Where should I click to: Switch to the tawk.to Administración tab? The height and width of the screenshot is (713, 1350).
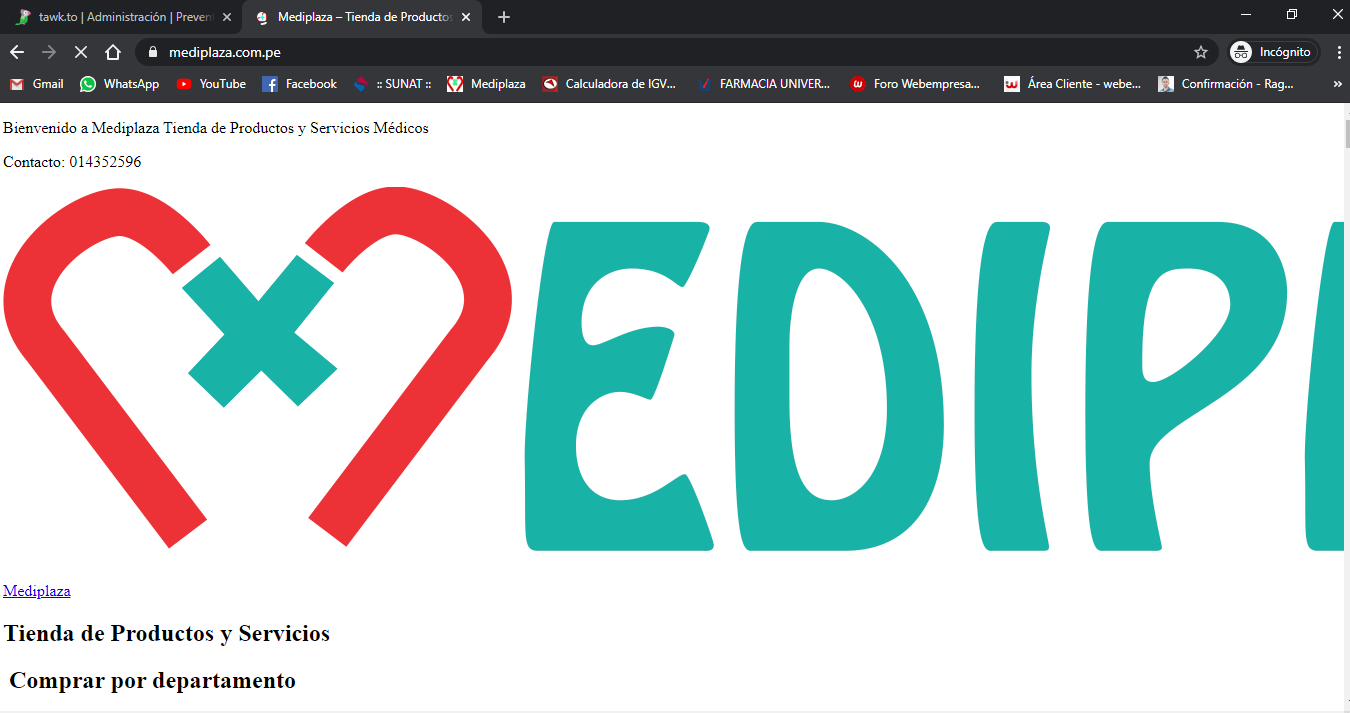pos(122,17)
